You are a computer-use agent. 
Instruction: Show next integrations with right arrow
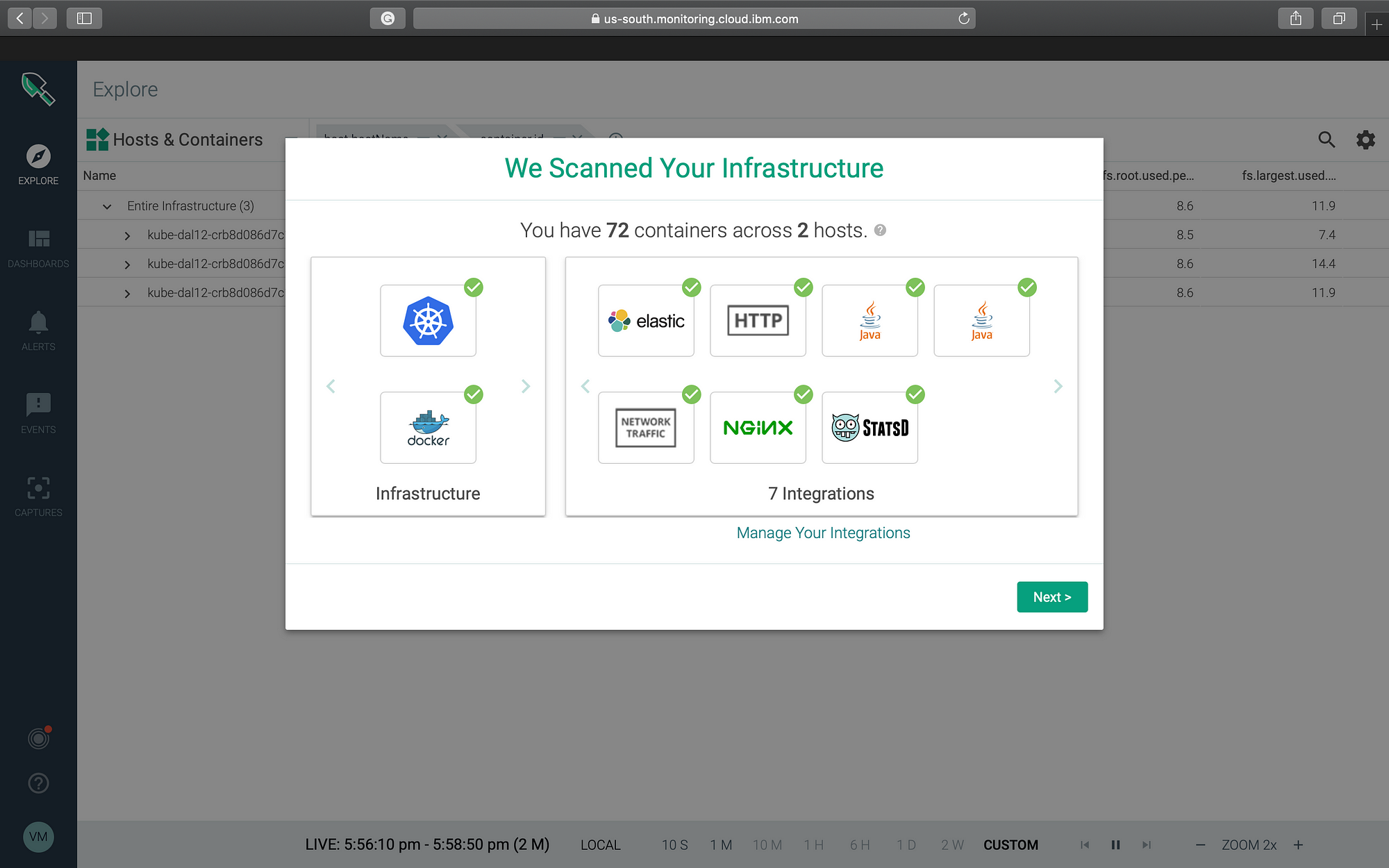point(1058,386)
